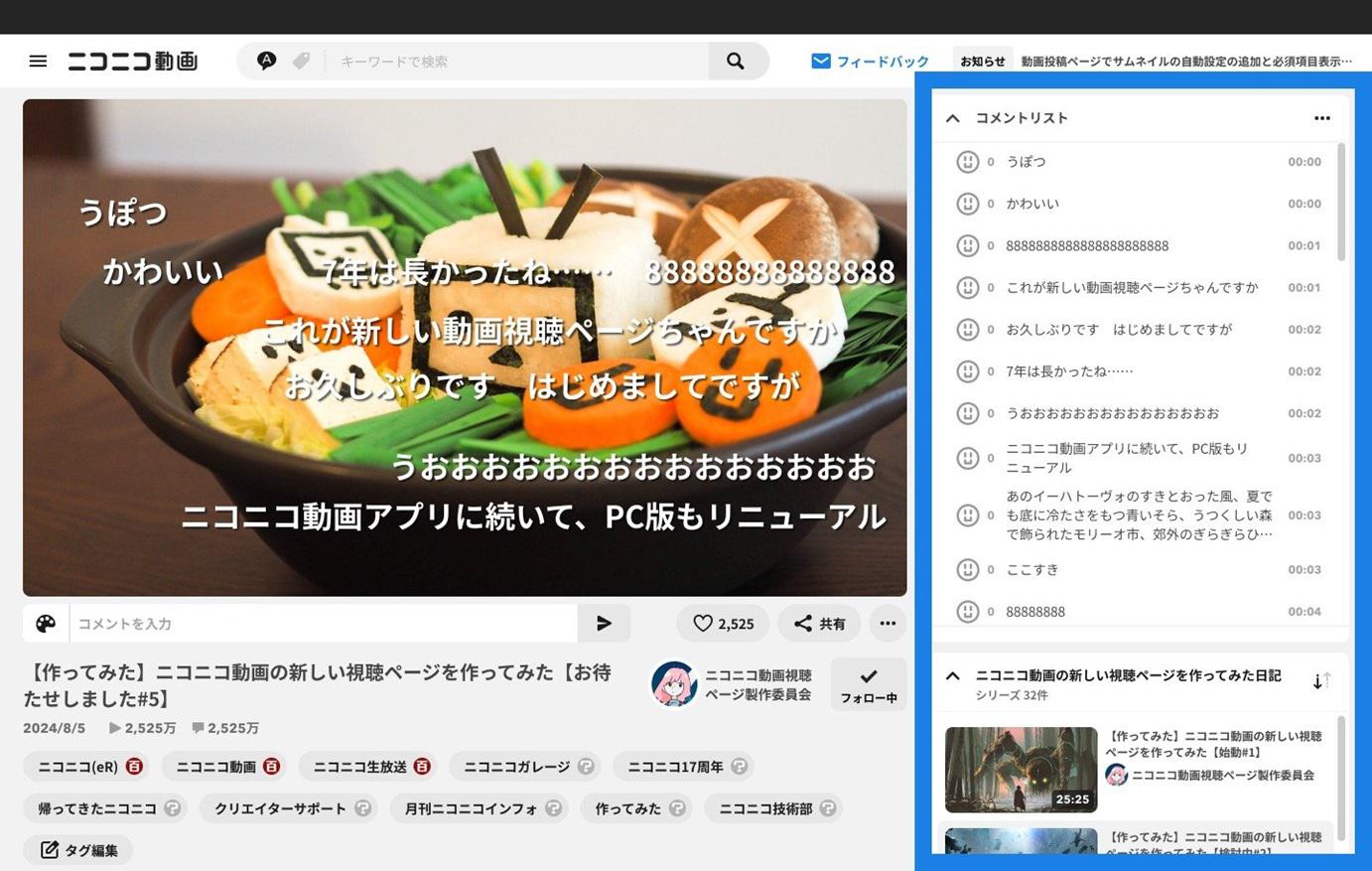Screen dimensions: 1372x871
Task: Click face icon beside 7年は長かったね comment
Action: (967, 371)
